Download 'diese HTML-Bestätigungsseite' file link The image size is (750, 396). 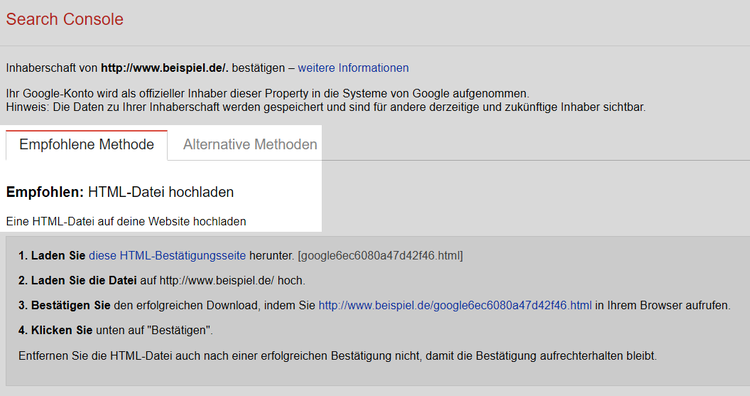click(167, 256)
